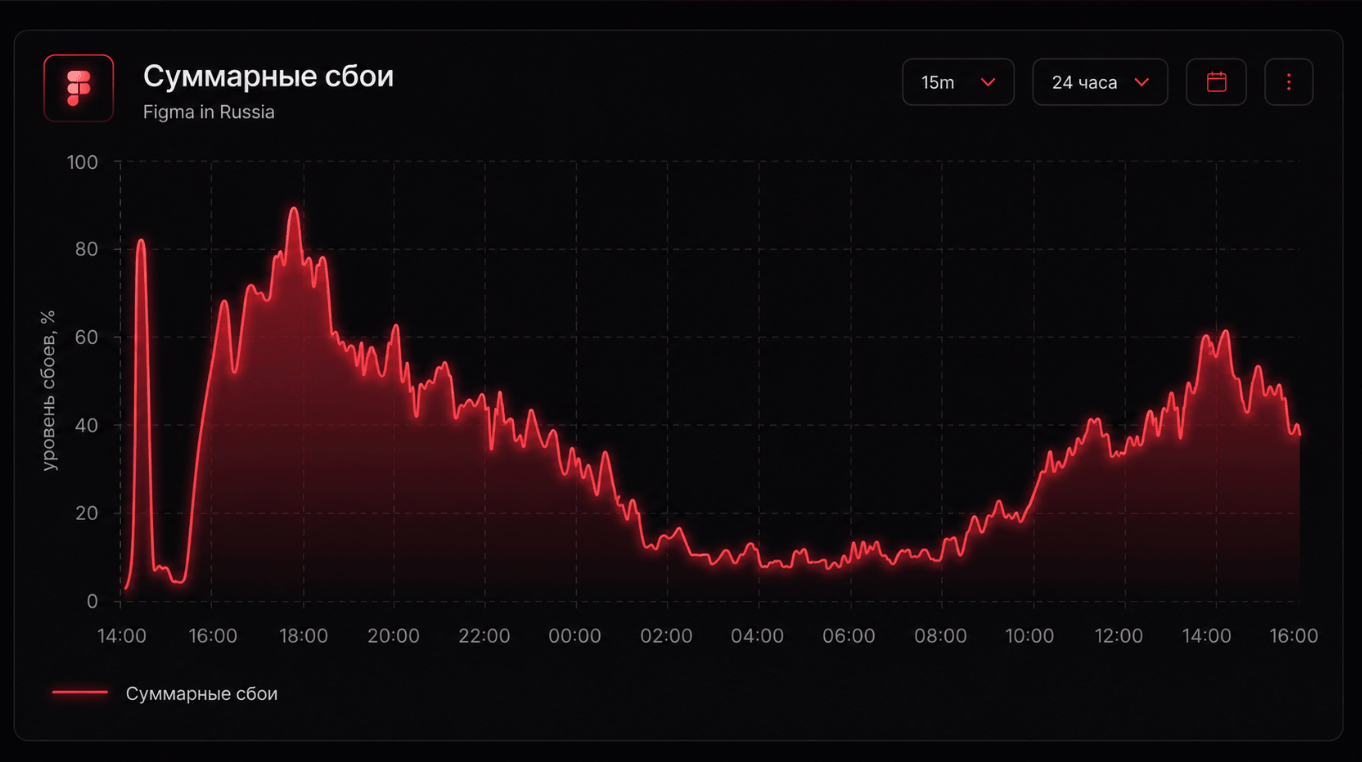The height and width of the screenshot is (762, 1362).
Task: Click the 18:00 time axis label
Action: [303, 636]
